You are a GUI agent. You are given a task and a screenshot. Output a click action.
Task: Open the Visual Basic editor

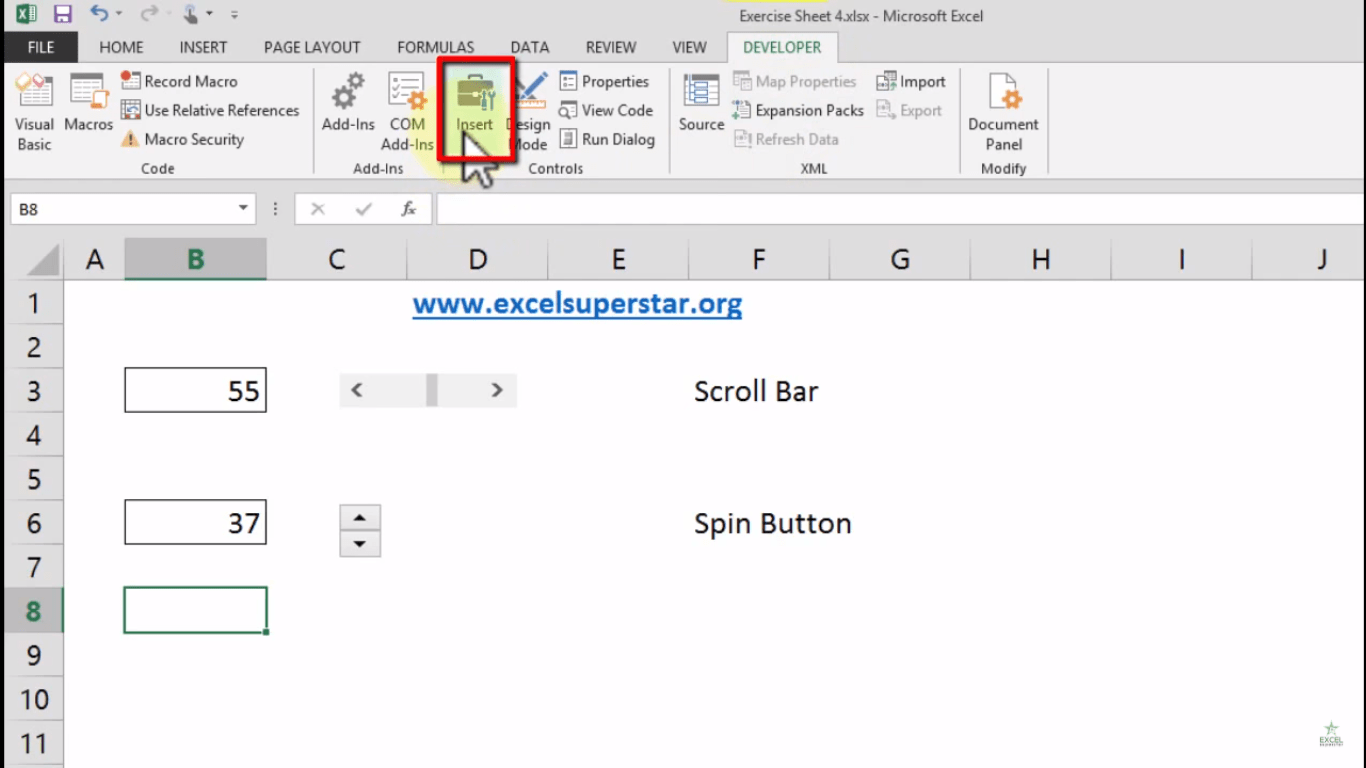(x=34, y=113)
